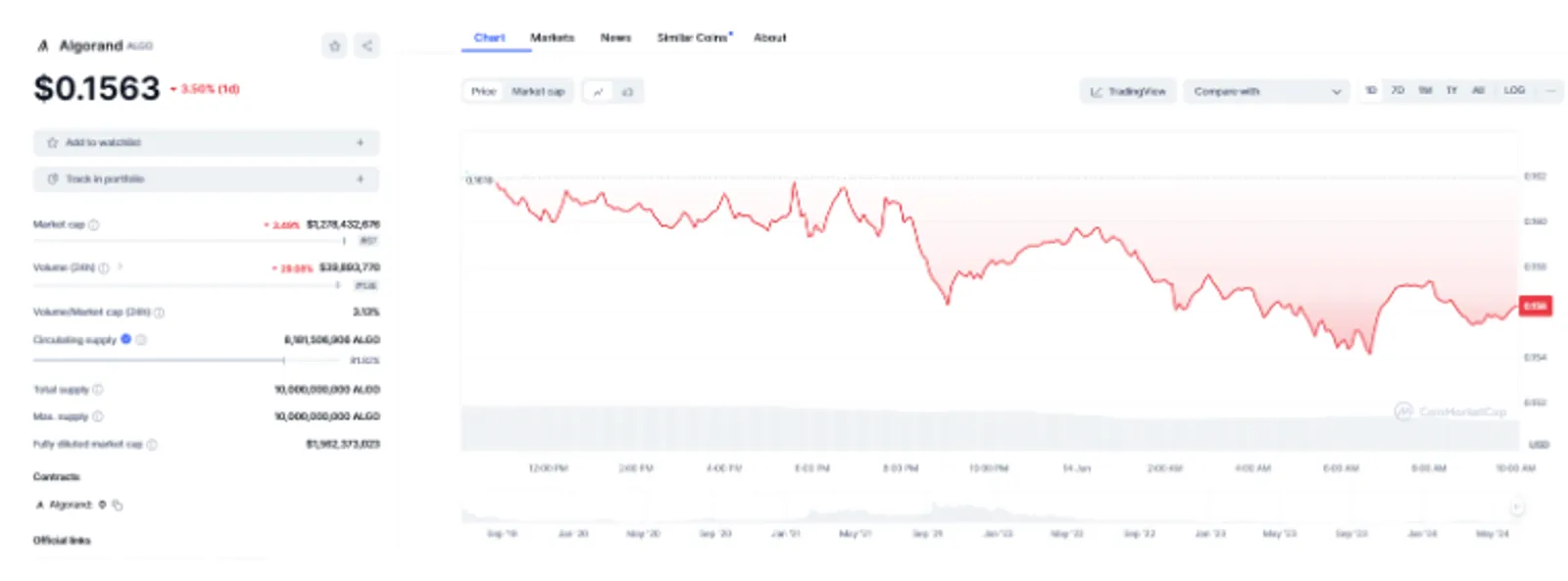Click the icon right after Algorand contract name

[x=102, y=505]
